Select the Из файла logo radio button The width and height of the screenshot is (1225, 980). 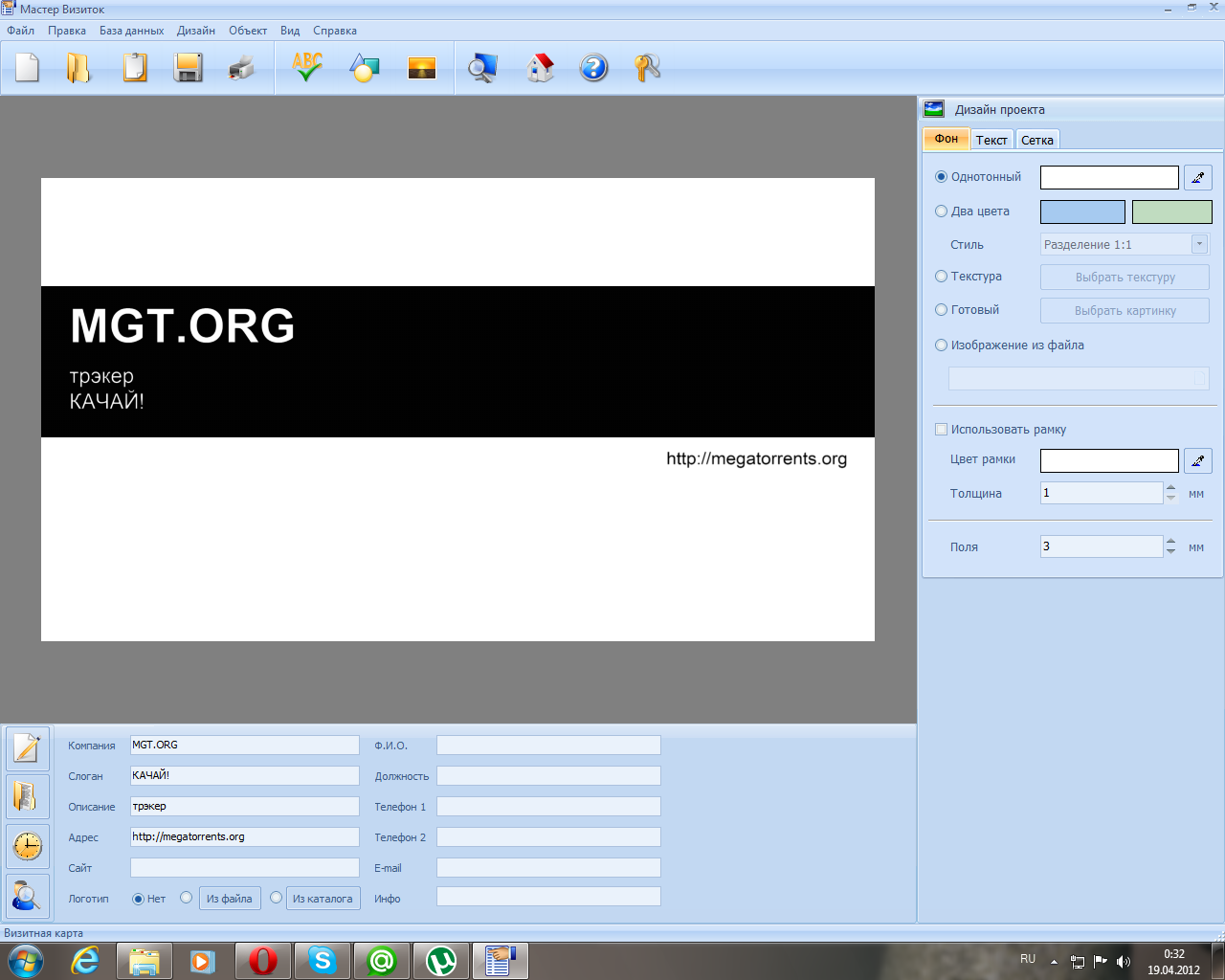186,898
